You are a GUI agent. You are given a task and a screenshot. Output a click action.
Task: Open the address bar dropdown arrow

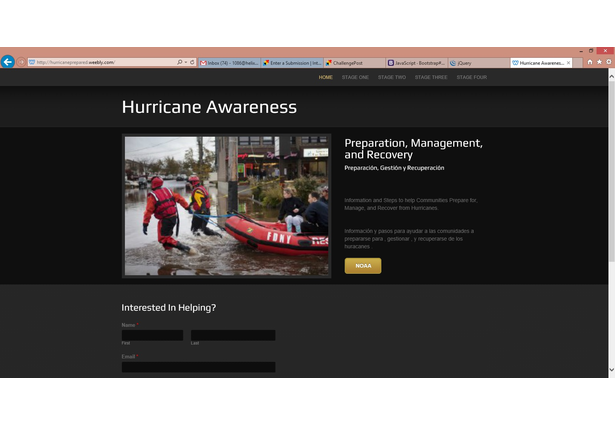tap(186, 62)
